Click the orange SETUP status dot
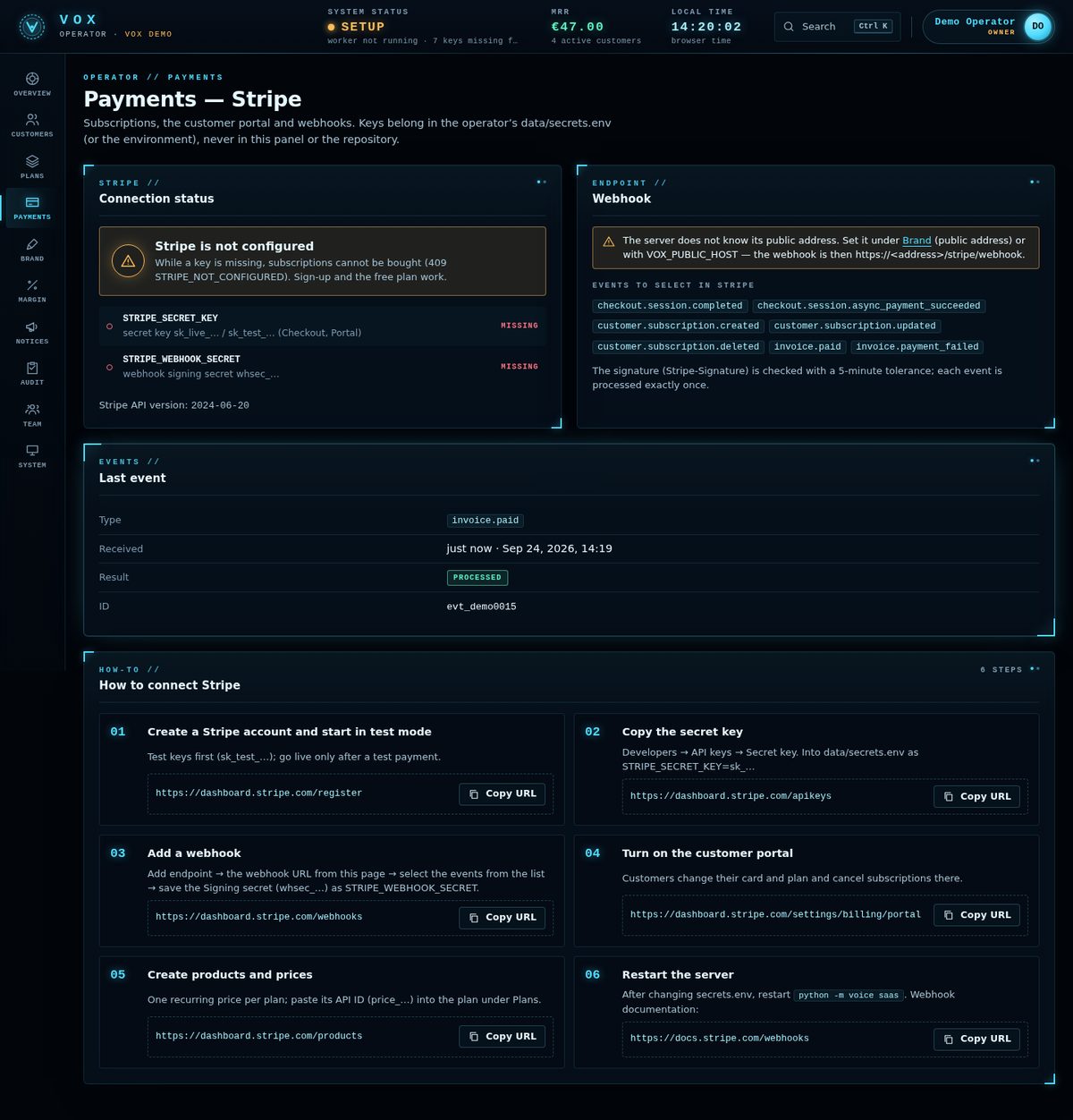This screenshot has width=1073, height=1120. click(332, 28)
